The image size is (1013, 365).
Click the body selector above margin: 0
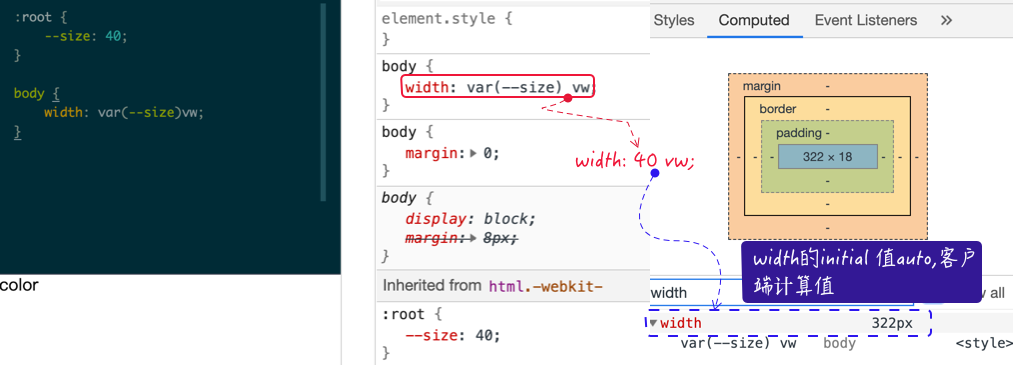pos(399,132)
